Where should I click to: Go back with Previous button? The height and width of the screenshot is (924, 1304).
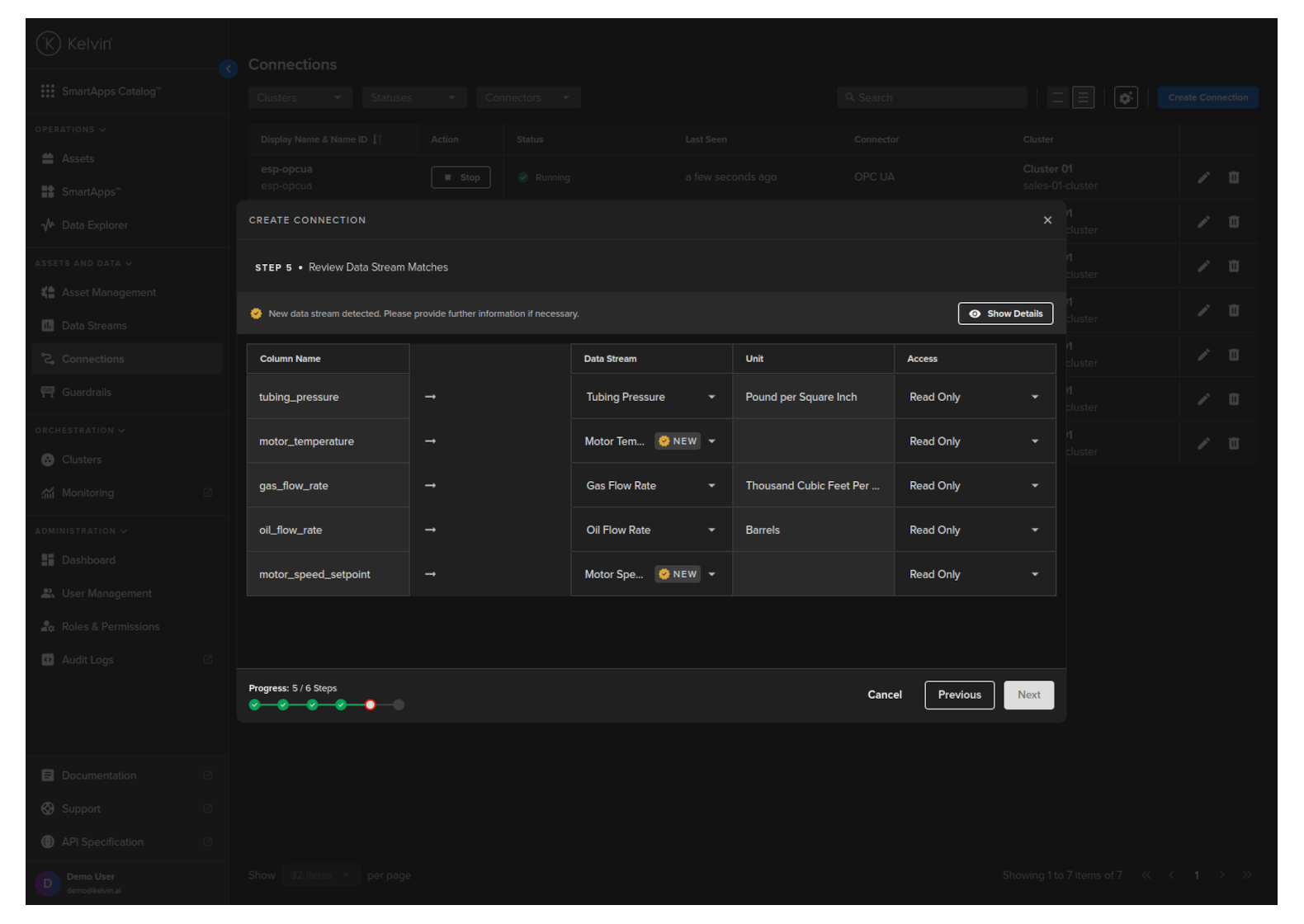(x=959, y=695)
